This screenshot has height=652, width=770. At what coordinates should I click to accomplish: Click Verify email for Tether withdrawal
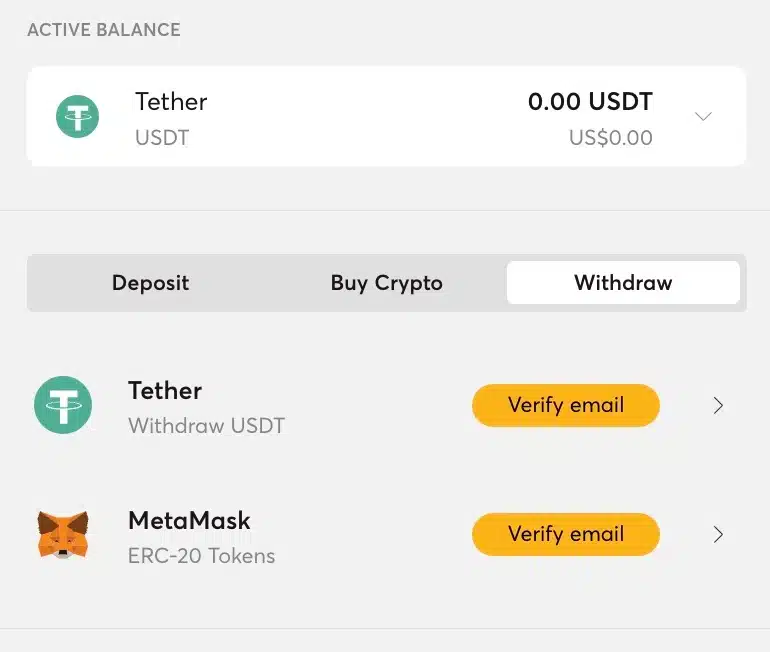pos(566,405)
